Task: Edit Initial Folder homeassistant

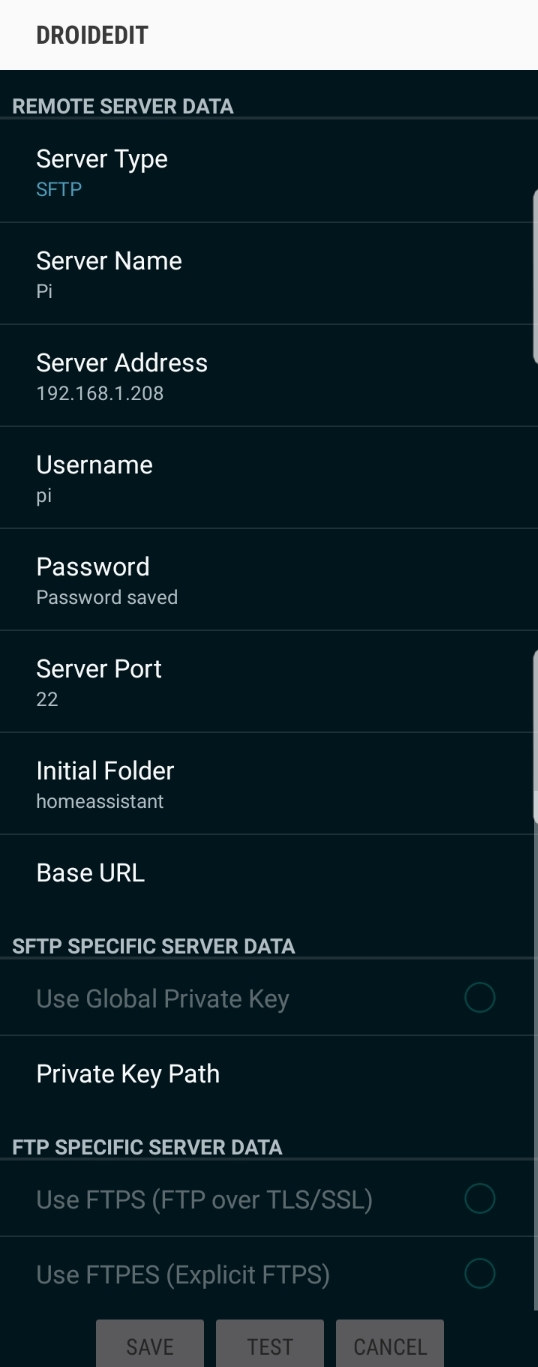Action: click(269, 783)
